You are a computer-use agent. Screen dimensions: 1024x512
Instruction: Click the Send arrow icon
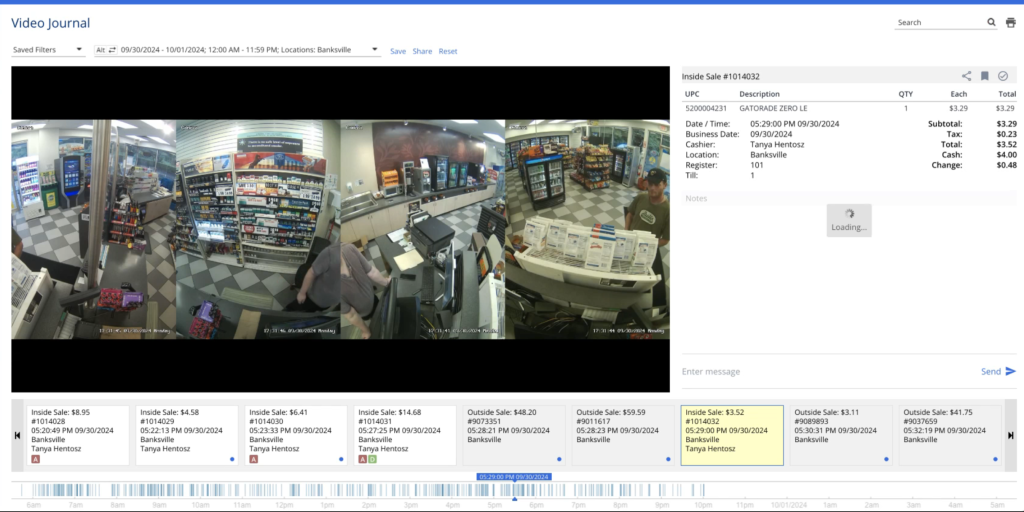[x=1010, y=371]
